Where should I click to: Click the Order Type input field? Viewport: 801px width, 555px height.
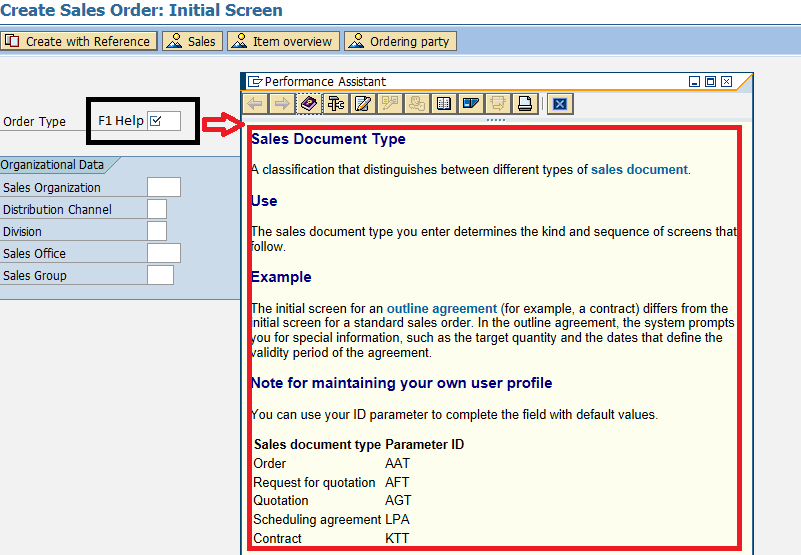[163, 121]
